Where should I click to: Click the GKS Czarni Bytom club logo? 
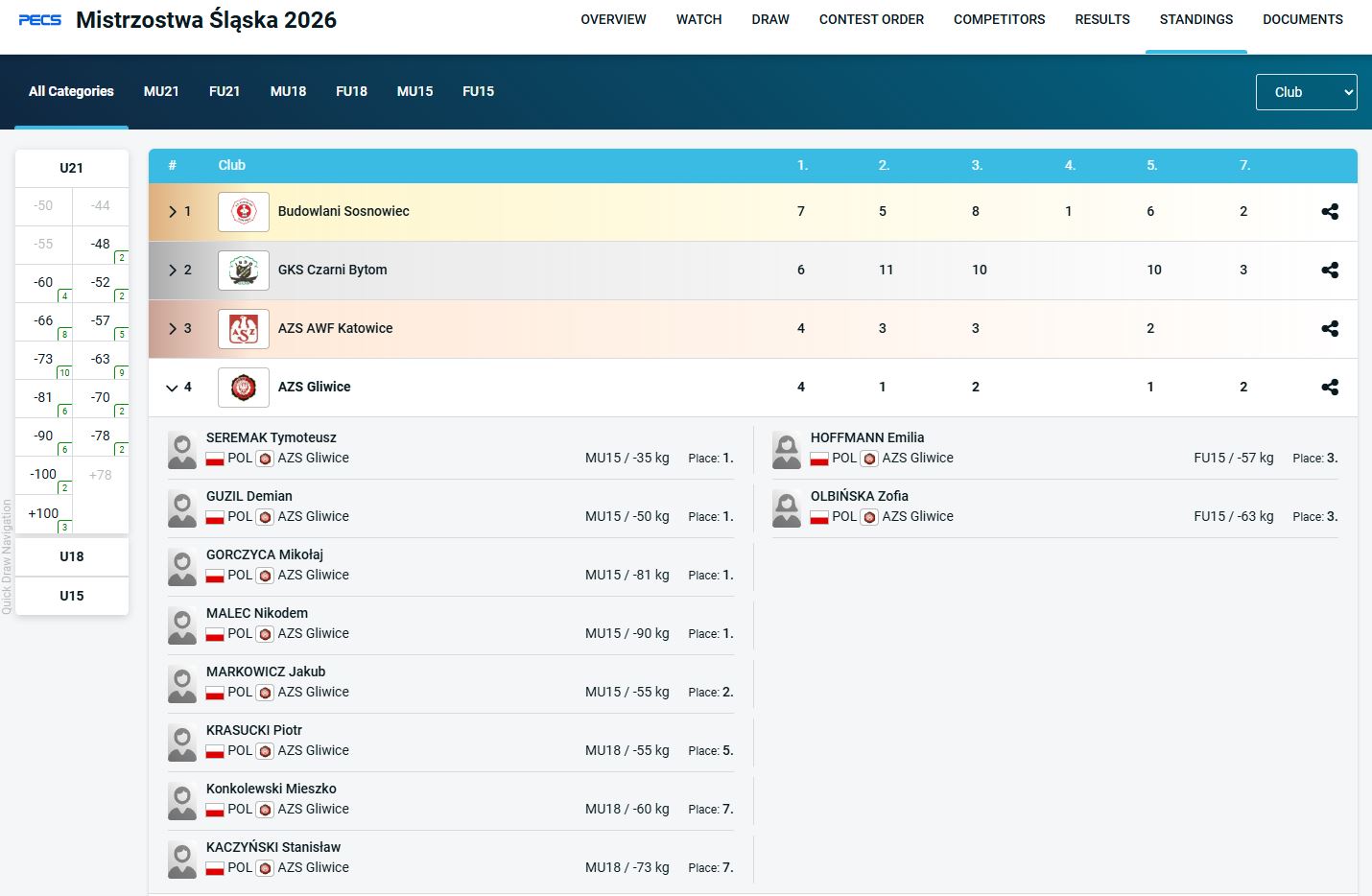click(x=244, y=271)
